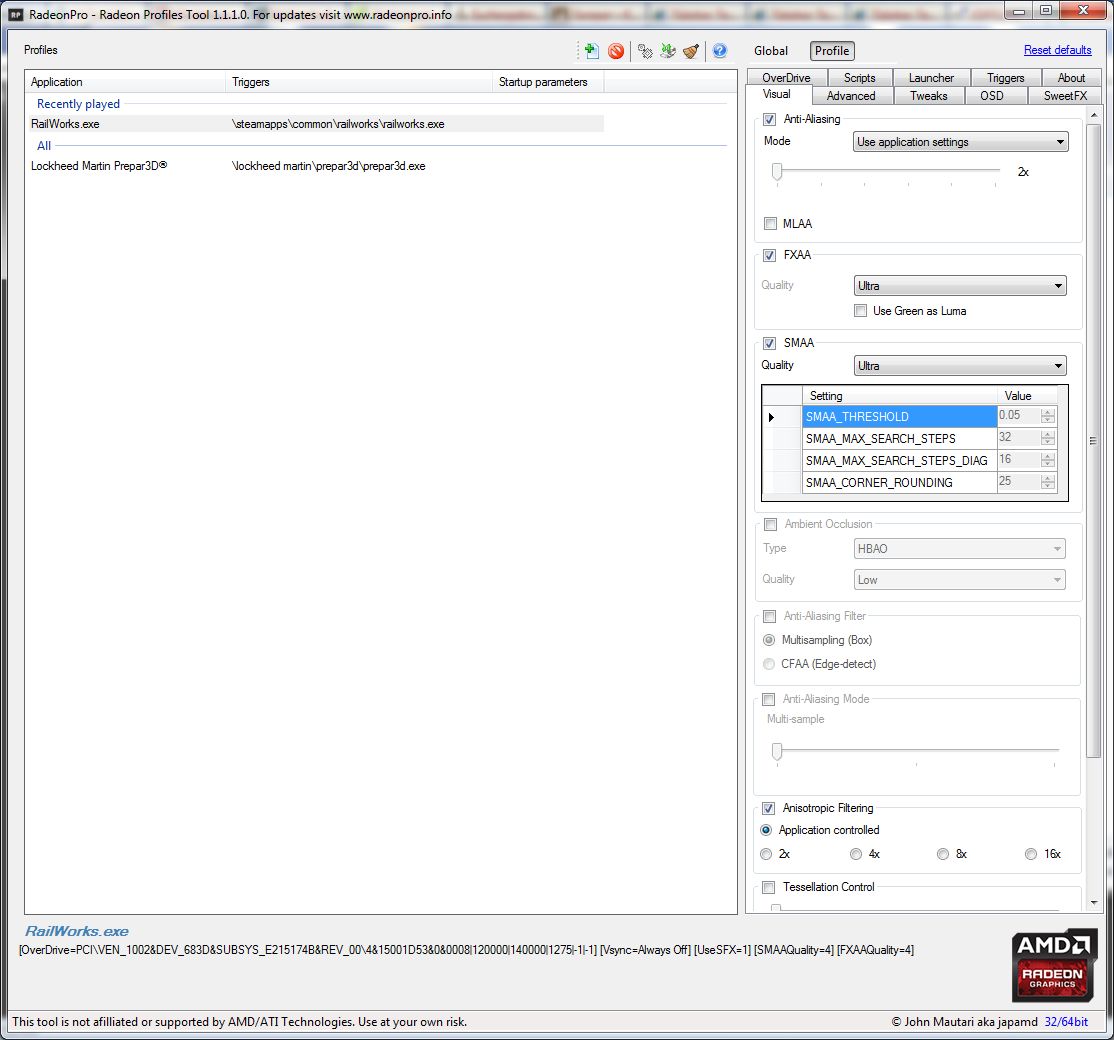This screenshot has height=1040, width=1114.
Task: Open the Triggers tab
Action: click(1005, 78)
